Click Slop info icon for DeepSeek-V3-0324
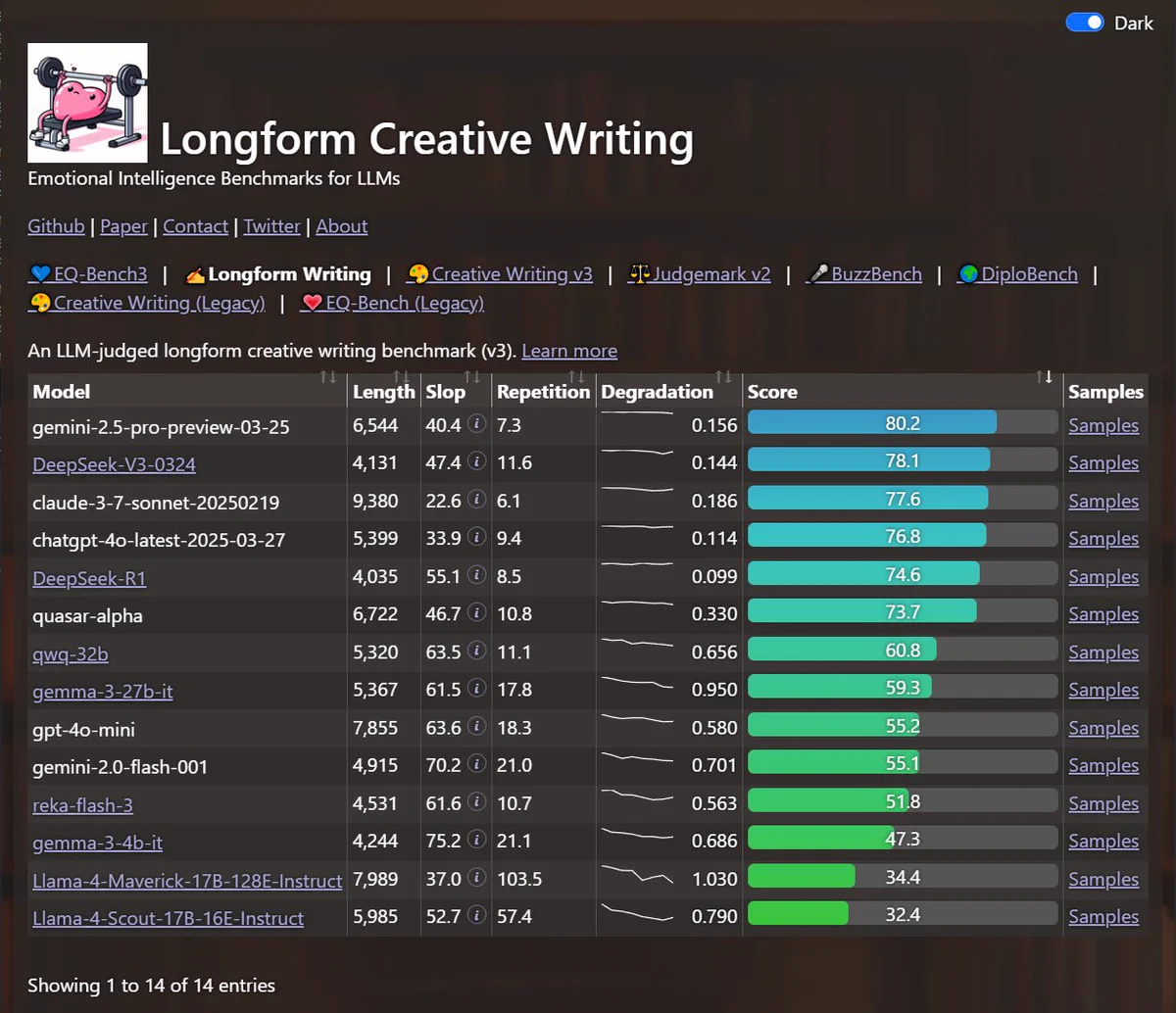Viewport: 1176px width, 1013px height. tap(476, 462)
